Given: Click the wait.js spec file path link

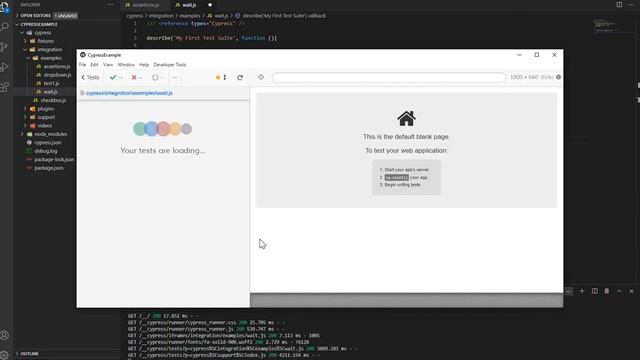Looking at the screenshot, I should (x=129, y=93).
